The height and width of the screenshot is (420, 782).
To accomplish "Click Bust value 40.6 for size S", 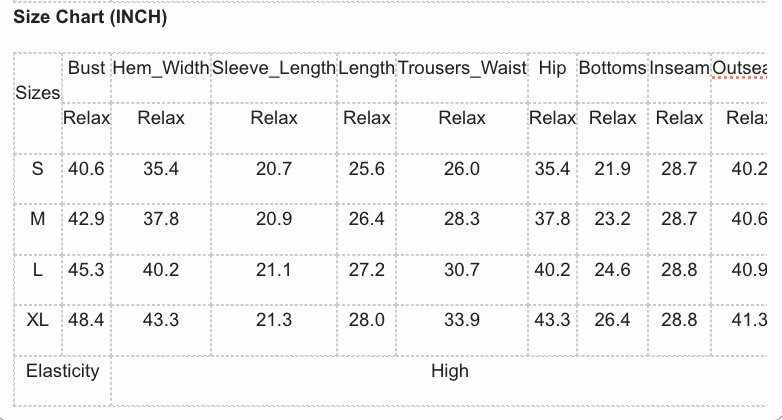I will point(86,169).
